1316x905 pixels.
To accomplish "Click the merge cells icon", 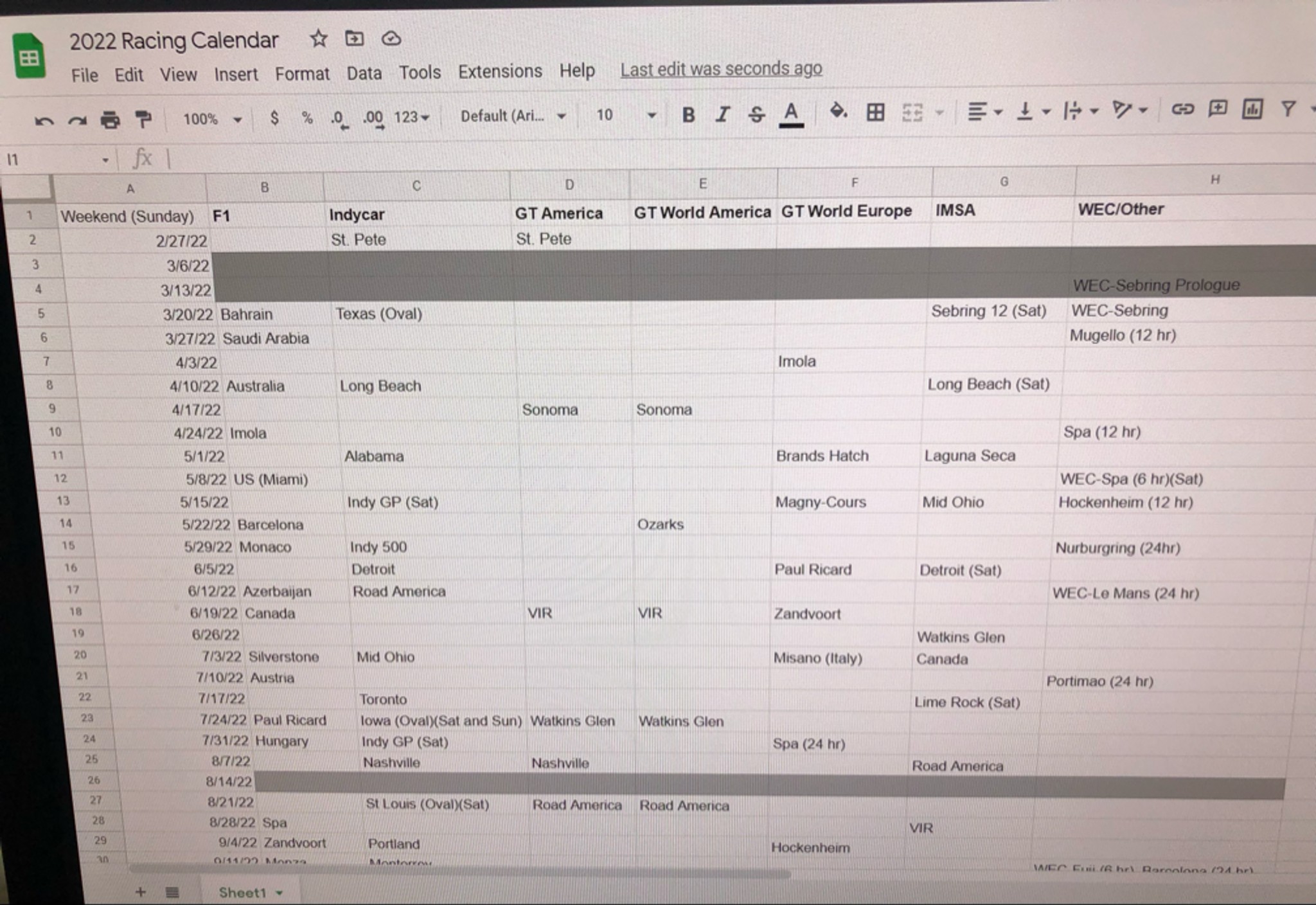I will point(912,113).
